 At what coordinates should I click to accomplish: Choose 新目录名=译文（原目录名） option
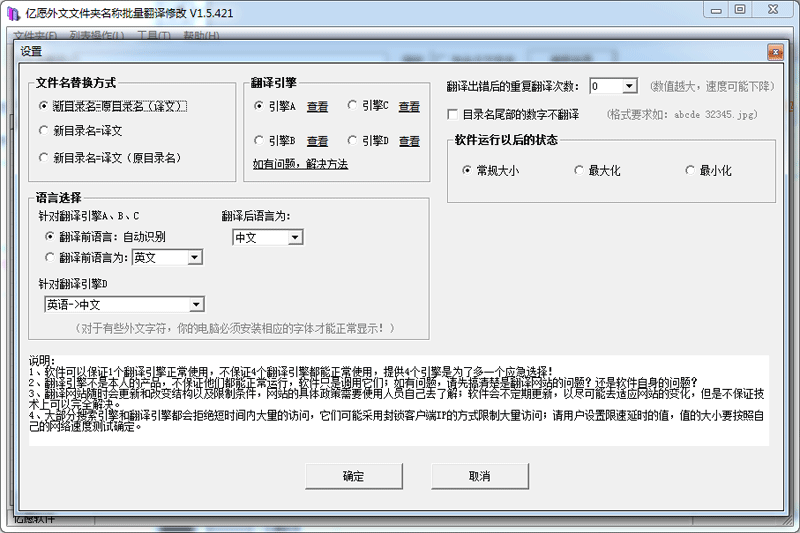tap(43, 157)
